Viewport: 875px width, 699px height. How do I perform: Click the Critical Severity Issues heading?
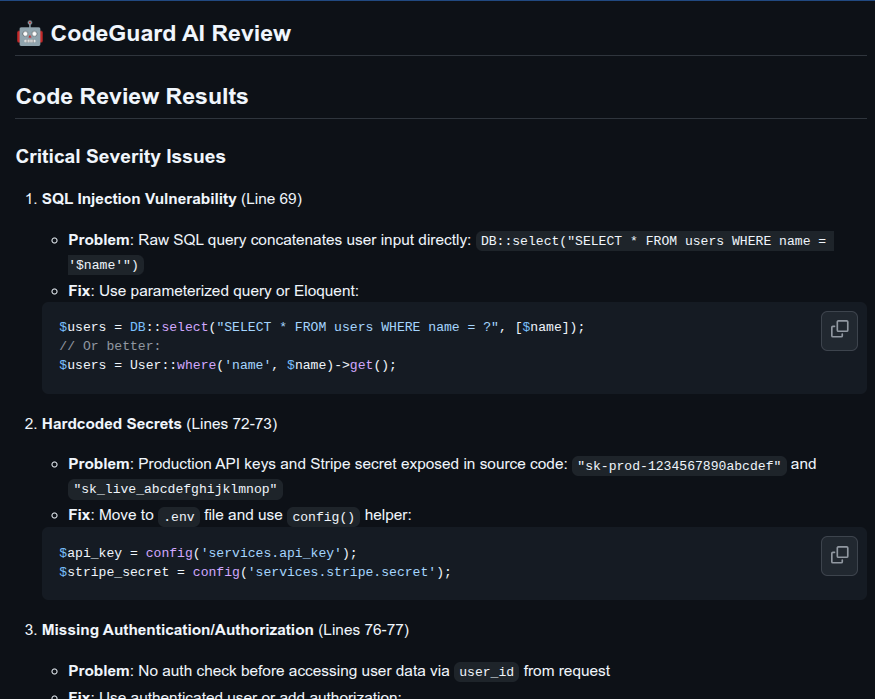coord(121,157)
